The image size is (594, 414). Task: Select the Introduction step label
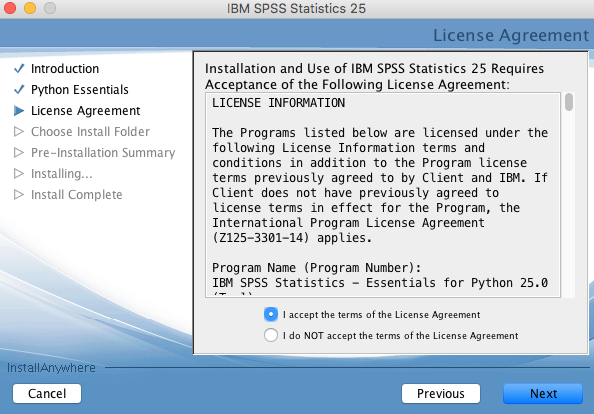[x=65, y=69]
